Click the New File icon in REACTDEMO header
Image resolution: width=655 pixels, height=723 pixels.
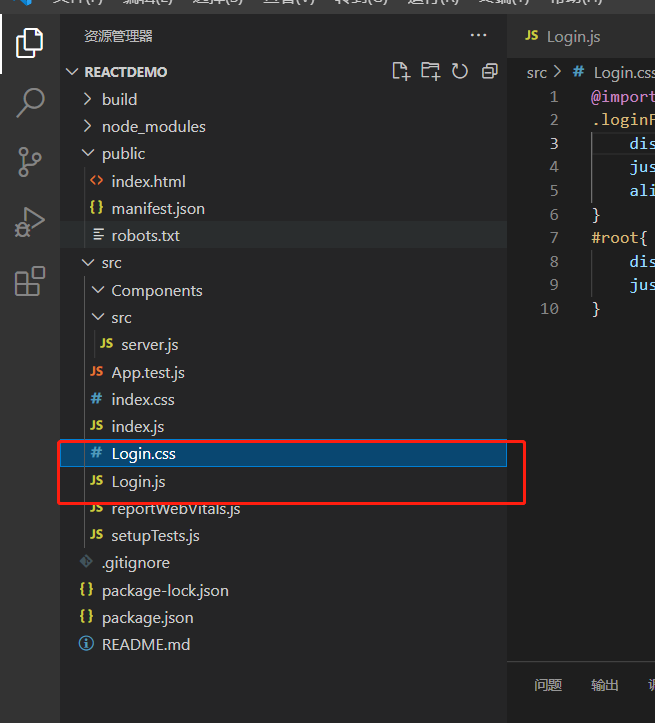pos(401,71)
